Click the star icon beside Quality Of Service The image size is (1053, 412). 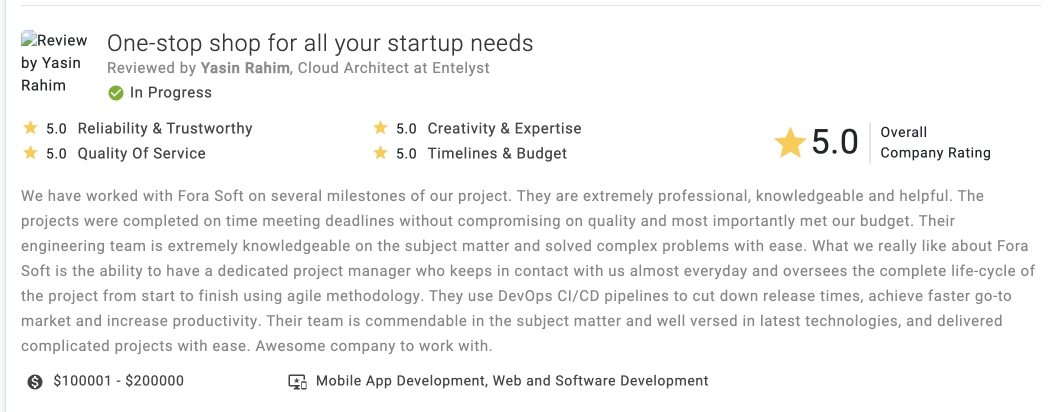30,152
